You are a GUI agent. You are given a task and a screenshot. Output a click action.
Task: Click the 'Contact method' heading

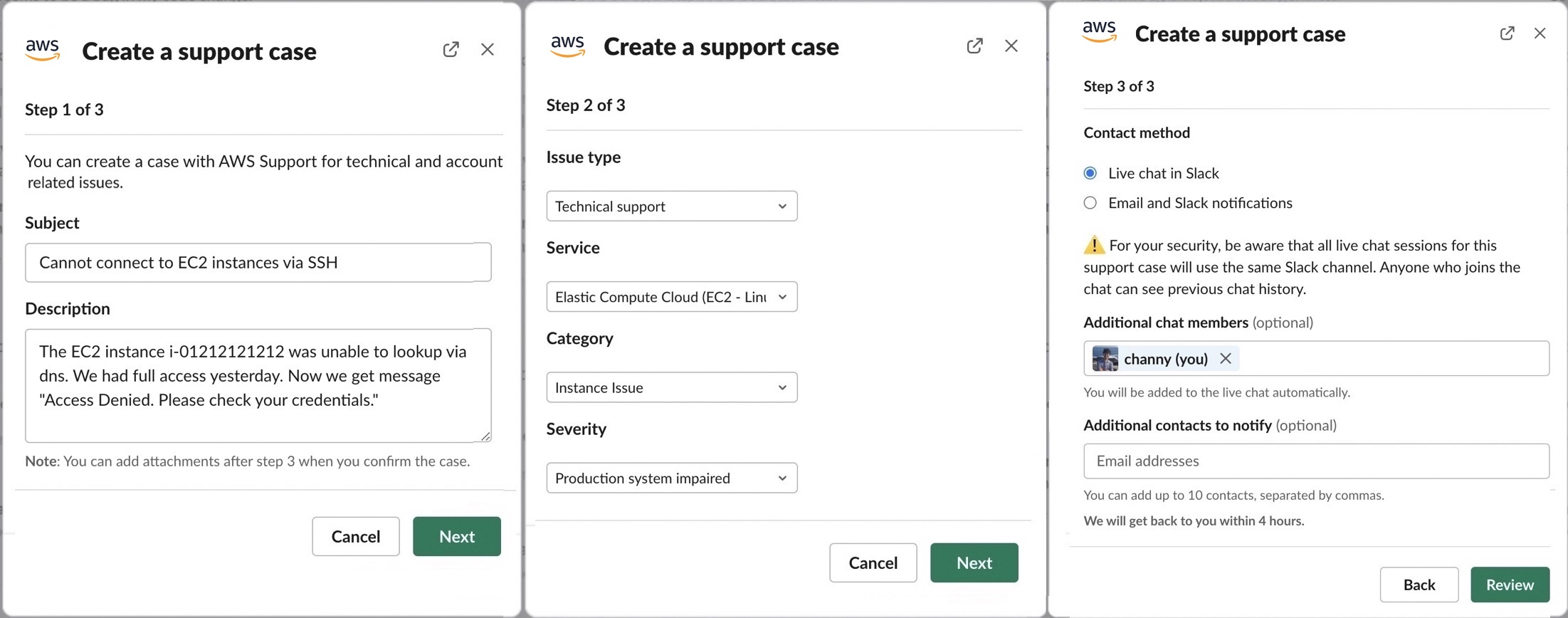tap(1137, 132)
